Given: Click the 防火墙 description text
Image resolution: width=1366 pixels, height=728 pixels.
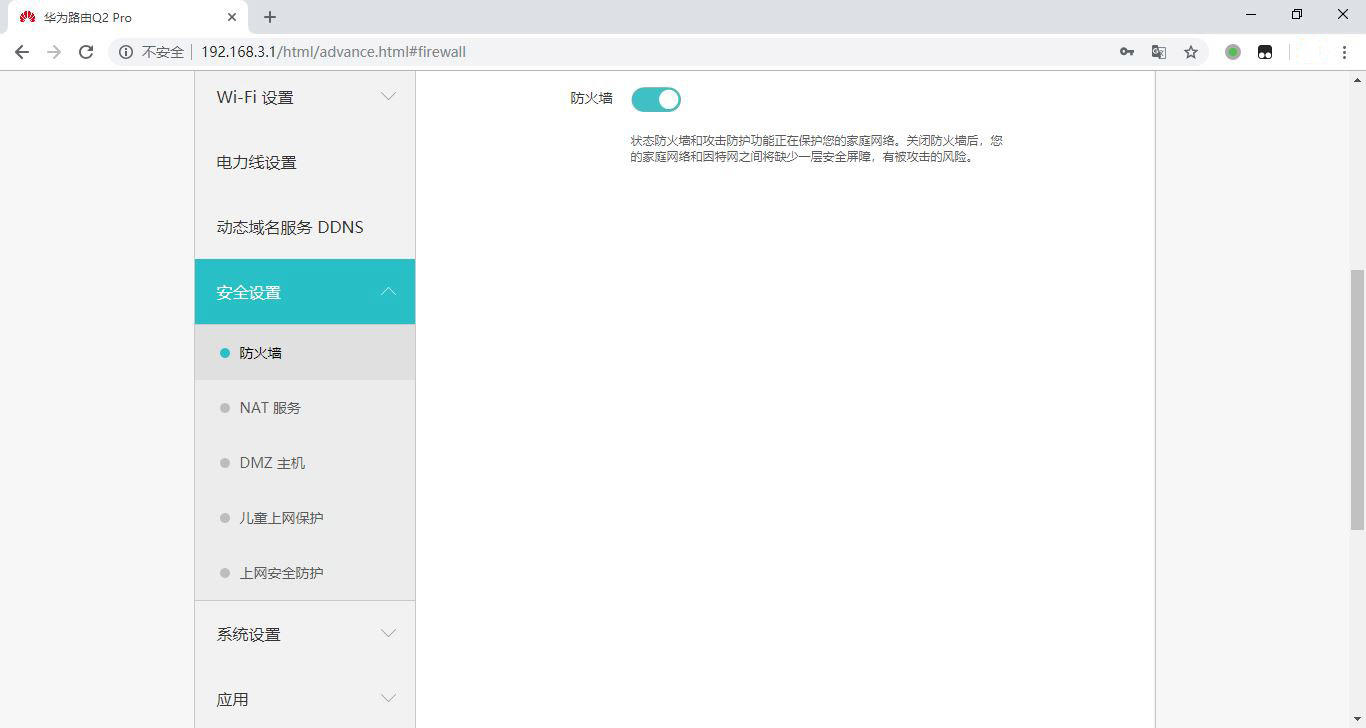Looking at the screenshot, I should coord(816,149).
